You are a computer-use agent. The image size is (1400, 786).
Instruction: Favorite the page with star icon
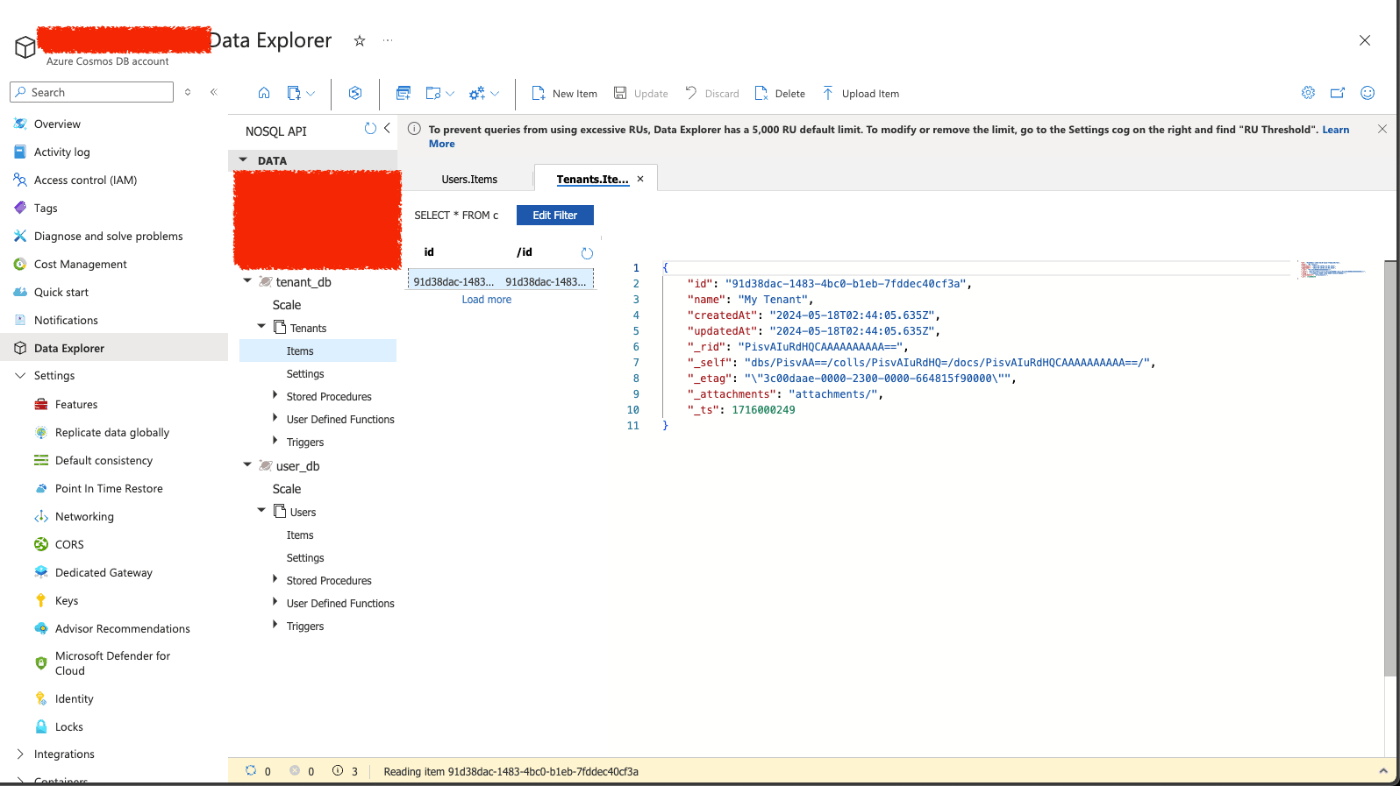pos(359,41)
